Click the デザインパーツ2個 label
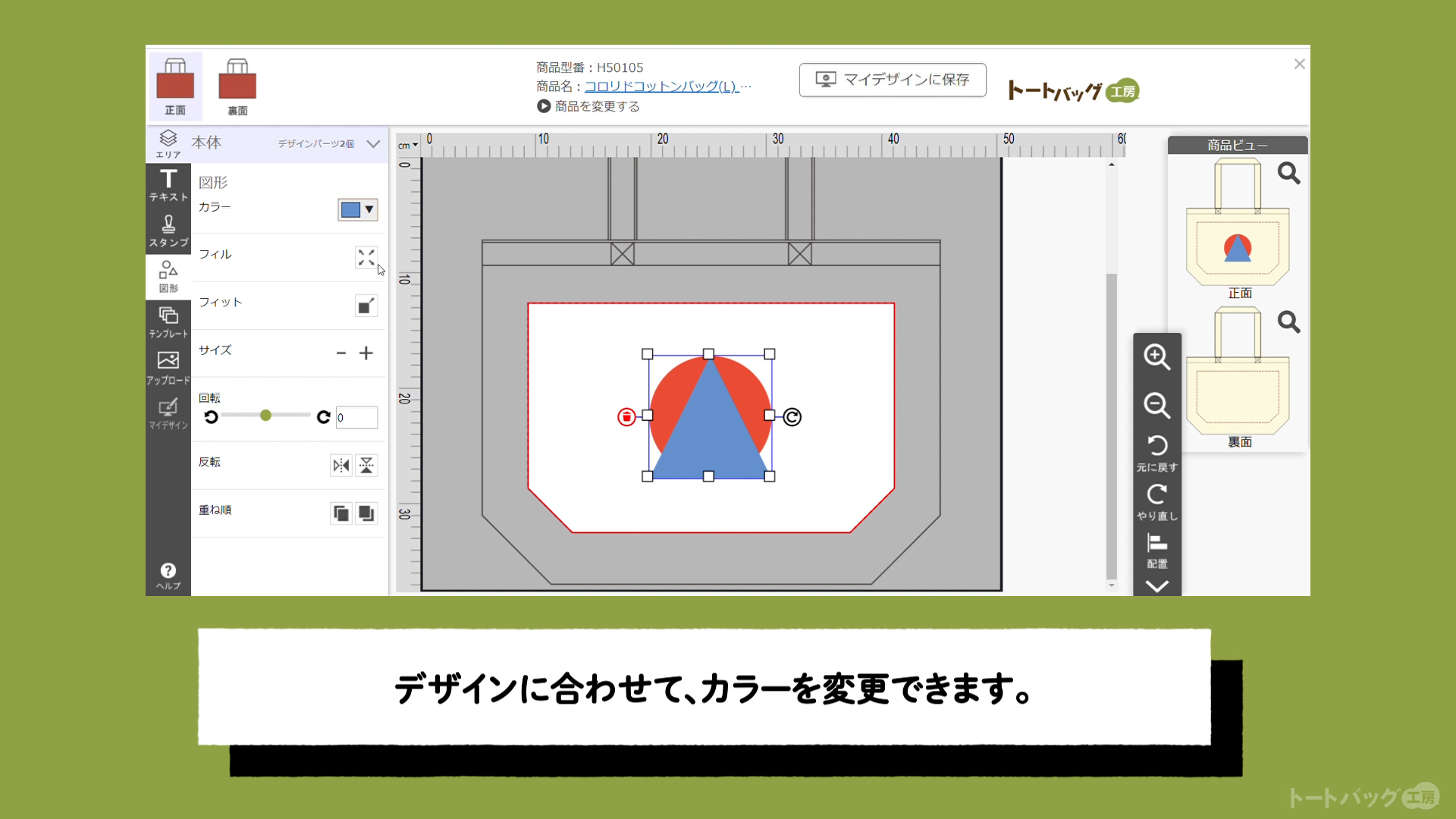This screenshot has height=819, width=1456. point(315,144)
